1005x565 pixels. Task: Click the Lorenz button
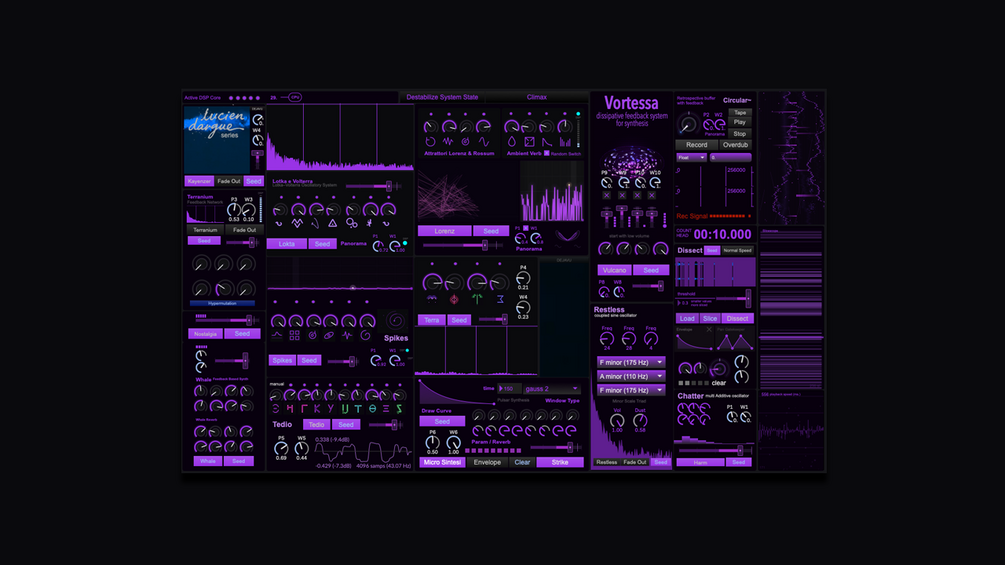coord(444,231)
